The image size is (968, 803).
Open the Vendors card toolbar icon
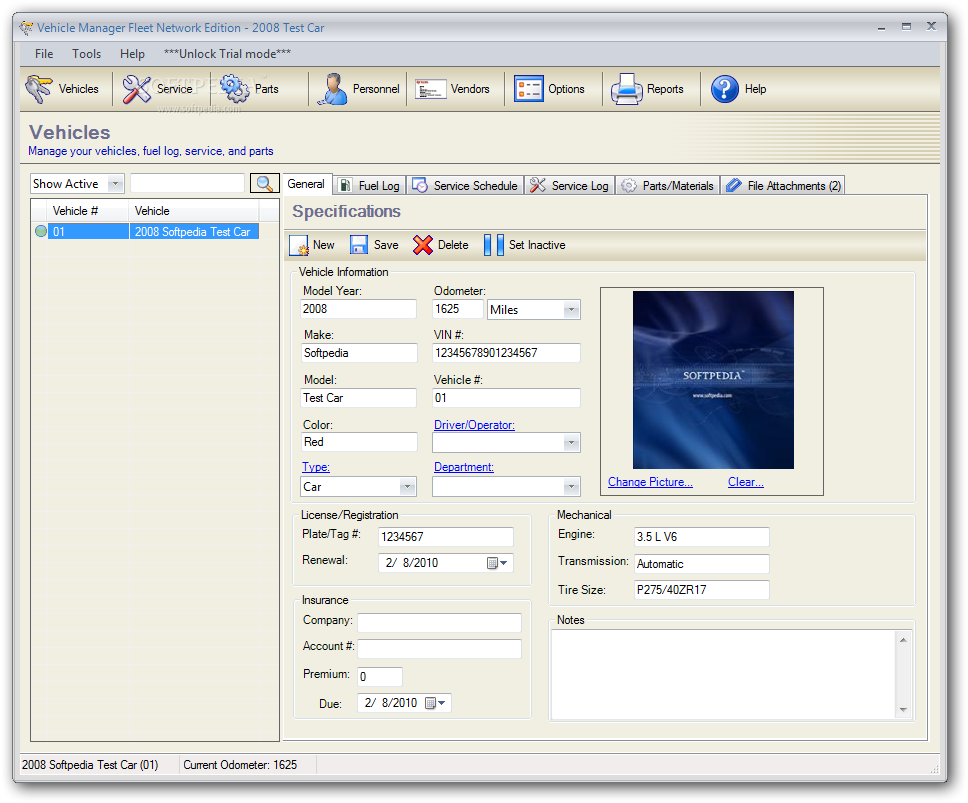(430, 89)
